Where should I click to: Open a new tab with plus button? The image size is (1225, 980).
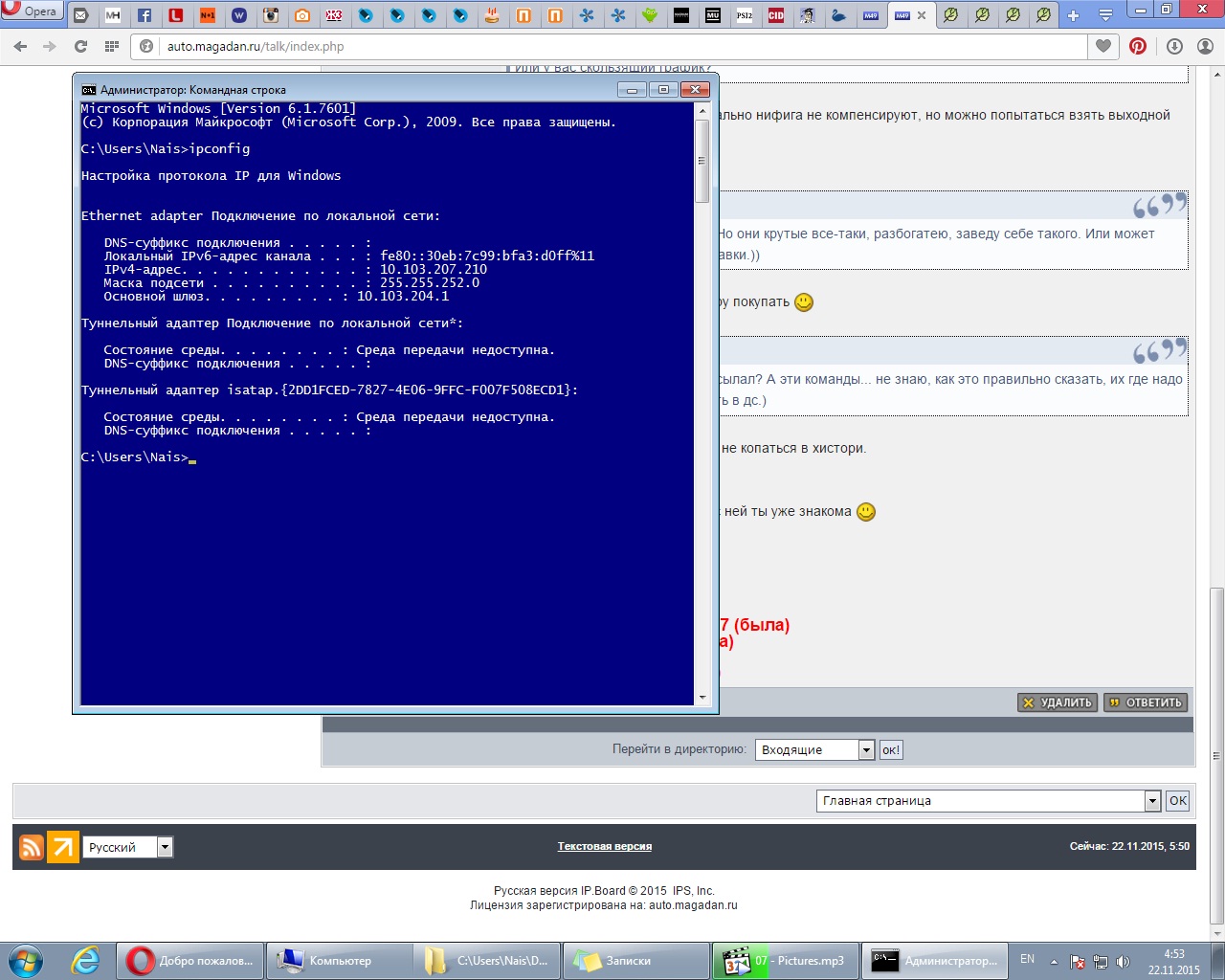click(1073, 15)
